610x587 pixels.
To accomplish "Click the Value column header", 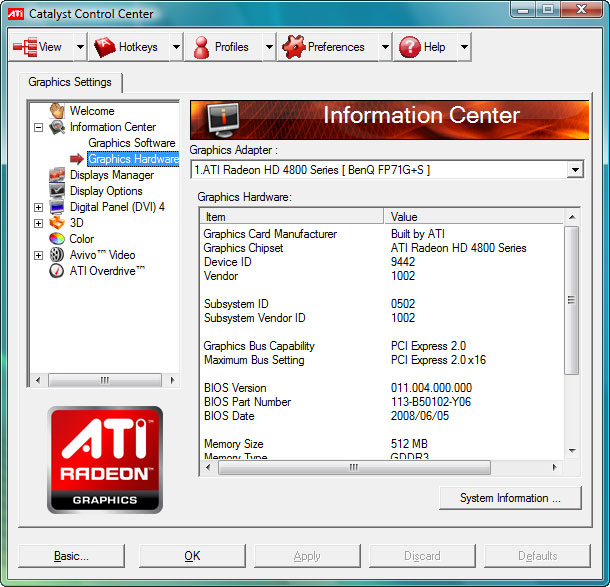I will click(474, 217).
